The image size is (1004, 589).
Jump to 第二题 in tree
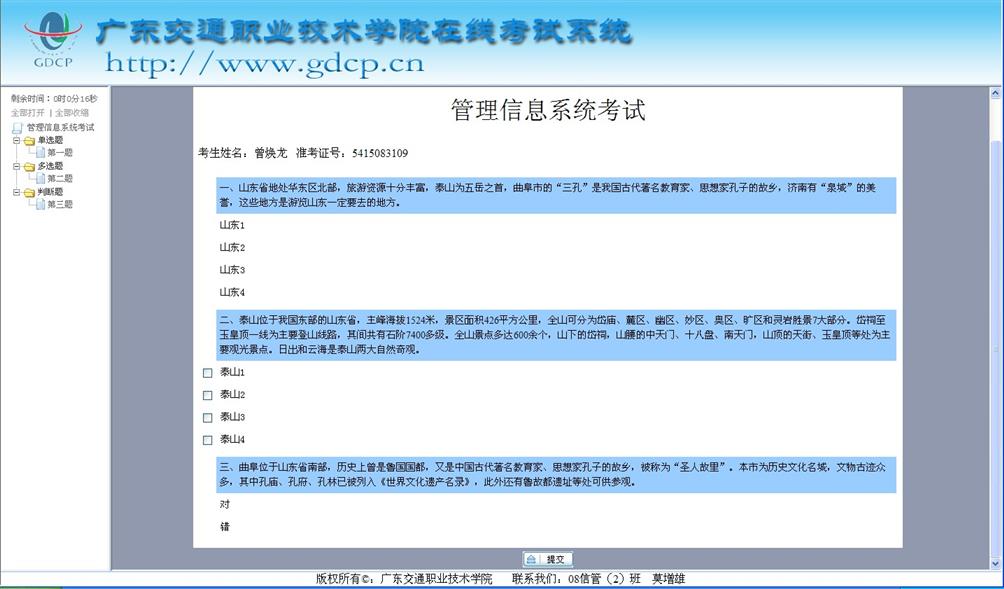(60, 178)
